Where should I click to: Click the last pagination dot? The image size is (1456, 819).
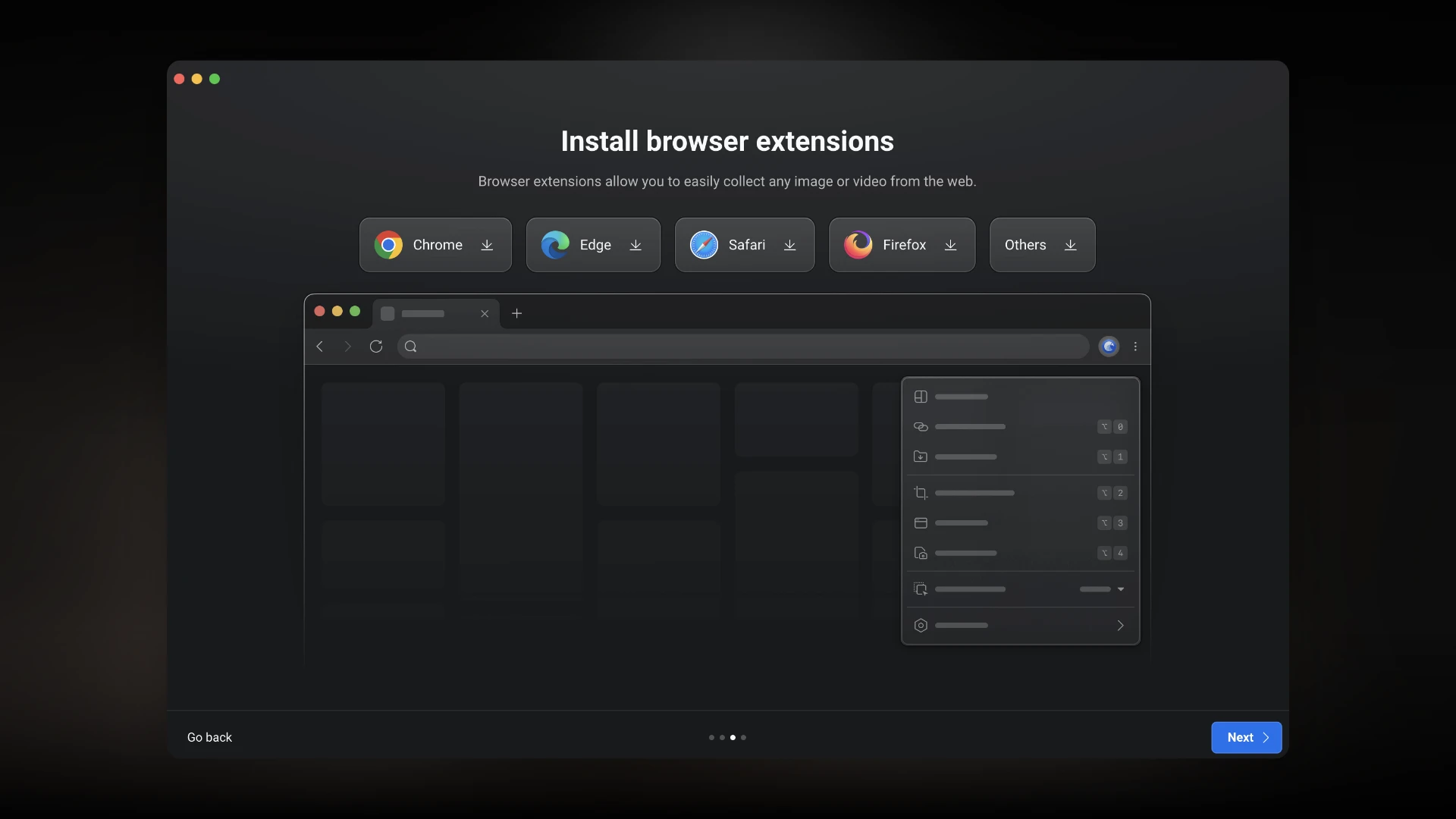pos(743,737)
